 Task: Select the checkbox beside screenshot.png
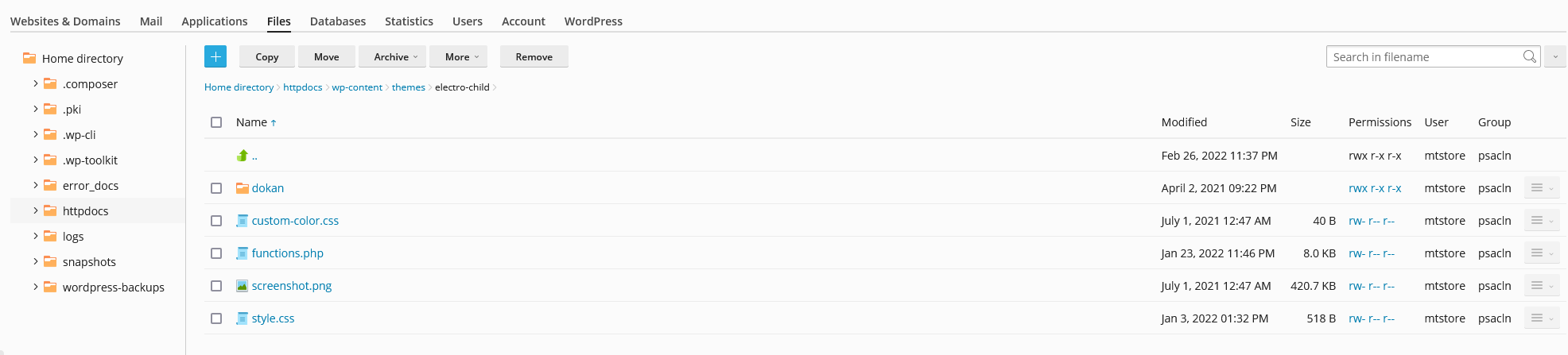click(x=216, y=286)
